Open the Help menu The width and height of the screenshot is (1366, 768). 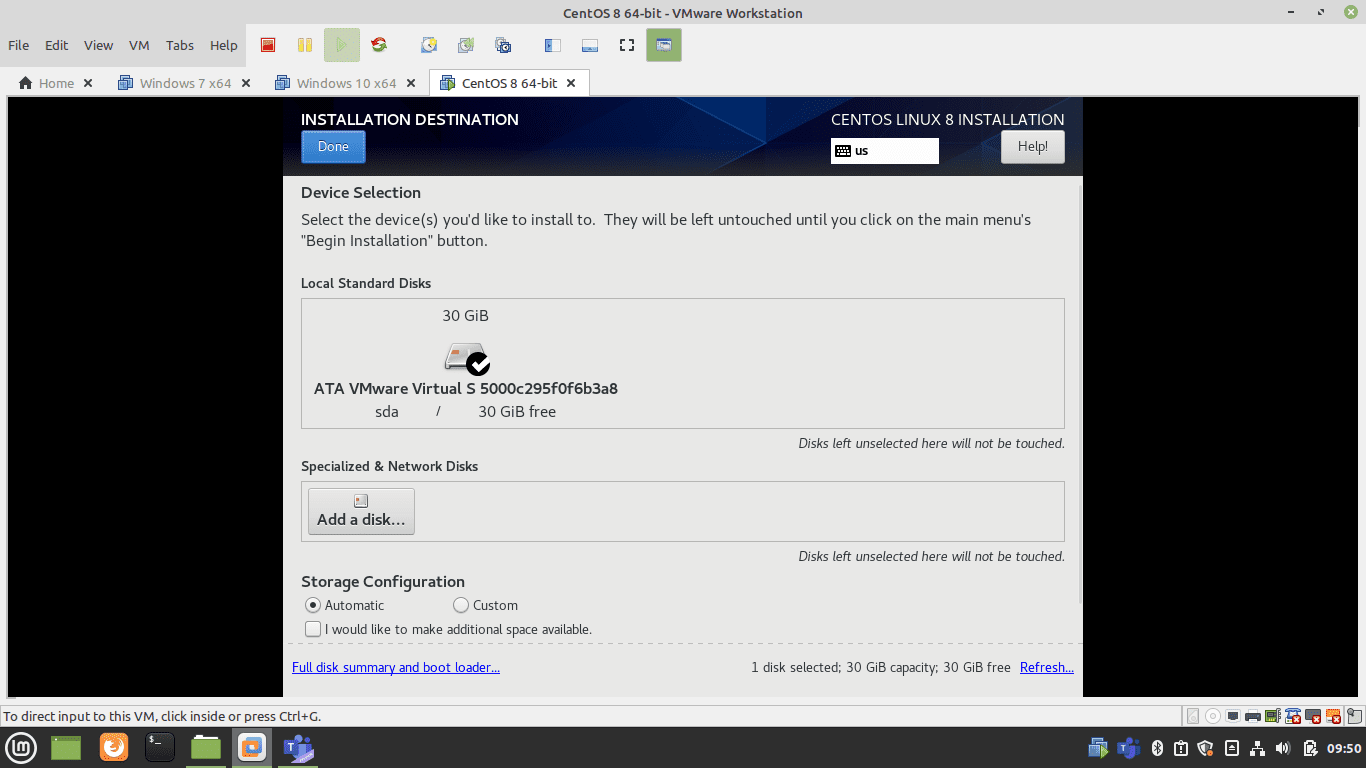click(224, 45)
